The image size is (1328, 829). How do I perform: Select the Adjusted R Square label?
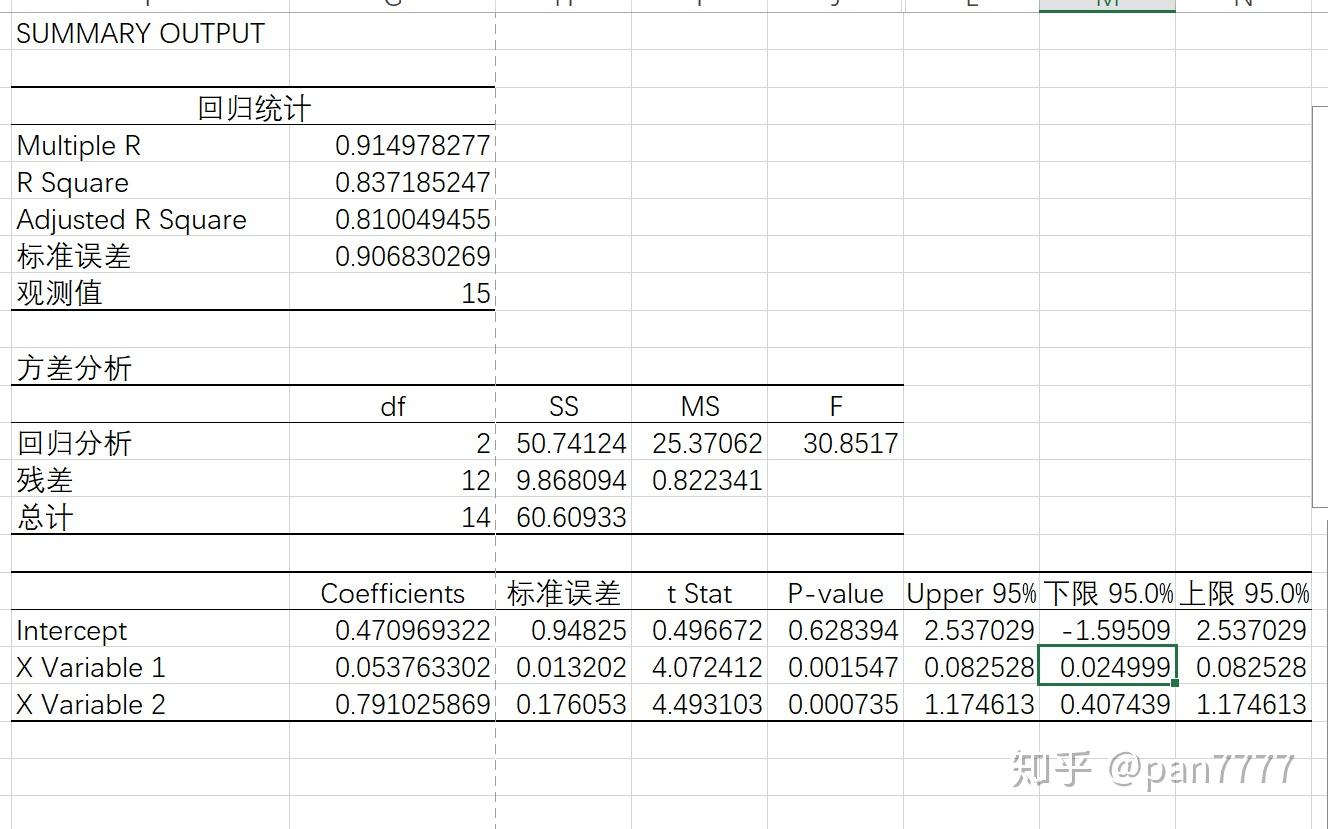(132, 220)
